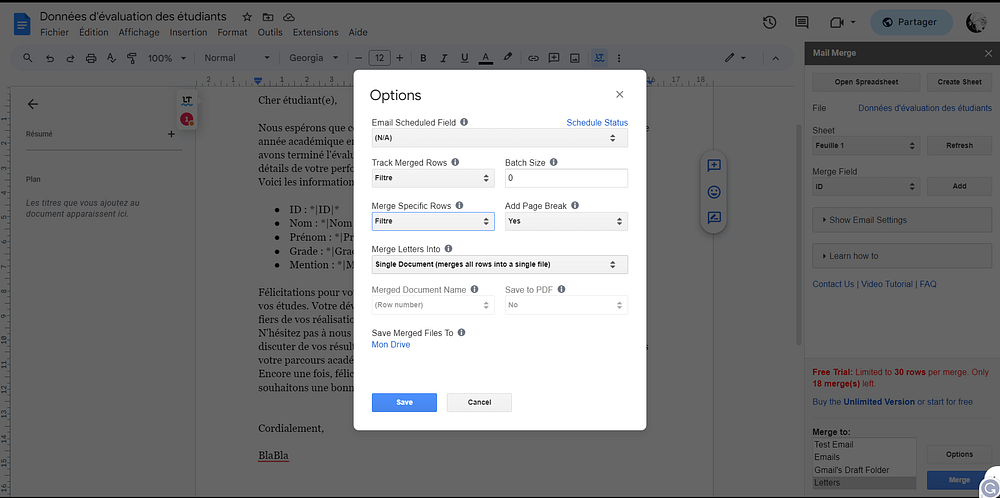Open the Add Page Break dropdown
Image resolution: width=1000 pixels, height=498 pixels.
[x=566, y=221]
